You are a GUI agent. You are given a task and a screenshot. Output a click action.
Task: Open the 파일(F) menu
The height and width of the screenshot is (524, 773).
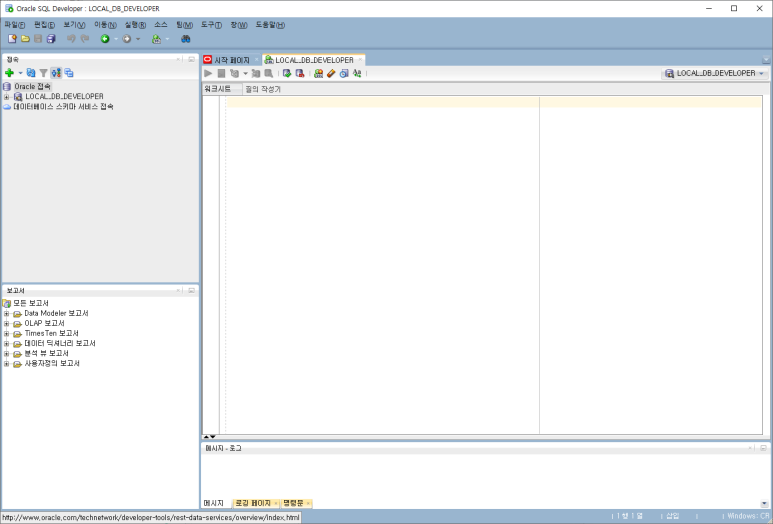click(x=15, y=25)
